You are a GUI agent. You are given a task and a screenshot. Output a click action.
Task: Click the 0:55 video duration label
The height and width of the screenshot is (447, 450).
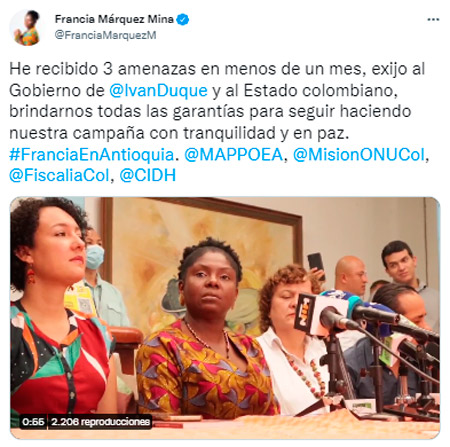tap(33, 422)
